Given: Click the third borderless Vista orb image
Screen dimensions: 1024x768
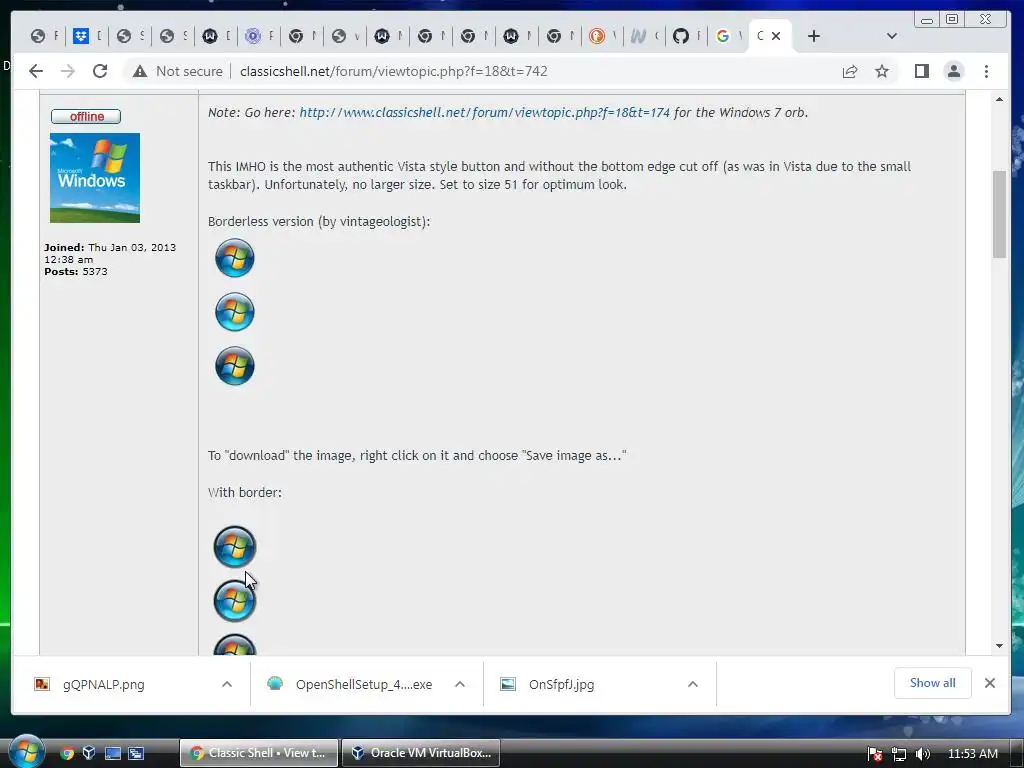Looking at the screenshot, I should [x=234, y=366].
